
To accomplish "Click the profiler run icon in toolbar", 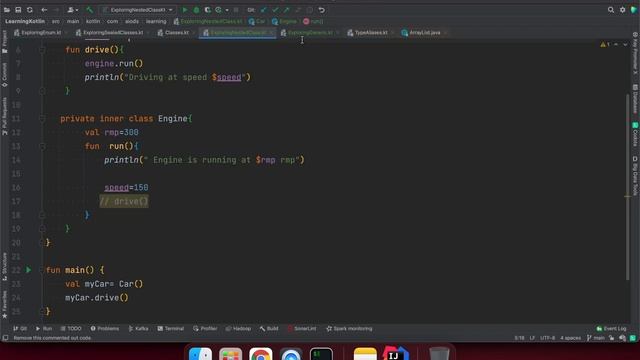I will 219,10.
